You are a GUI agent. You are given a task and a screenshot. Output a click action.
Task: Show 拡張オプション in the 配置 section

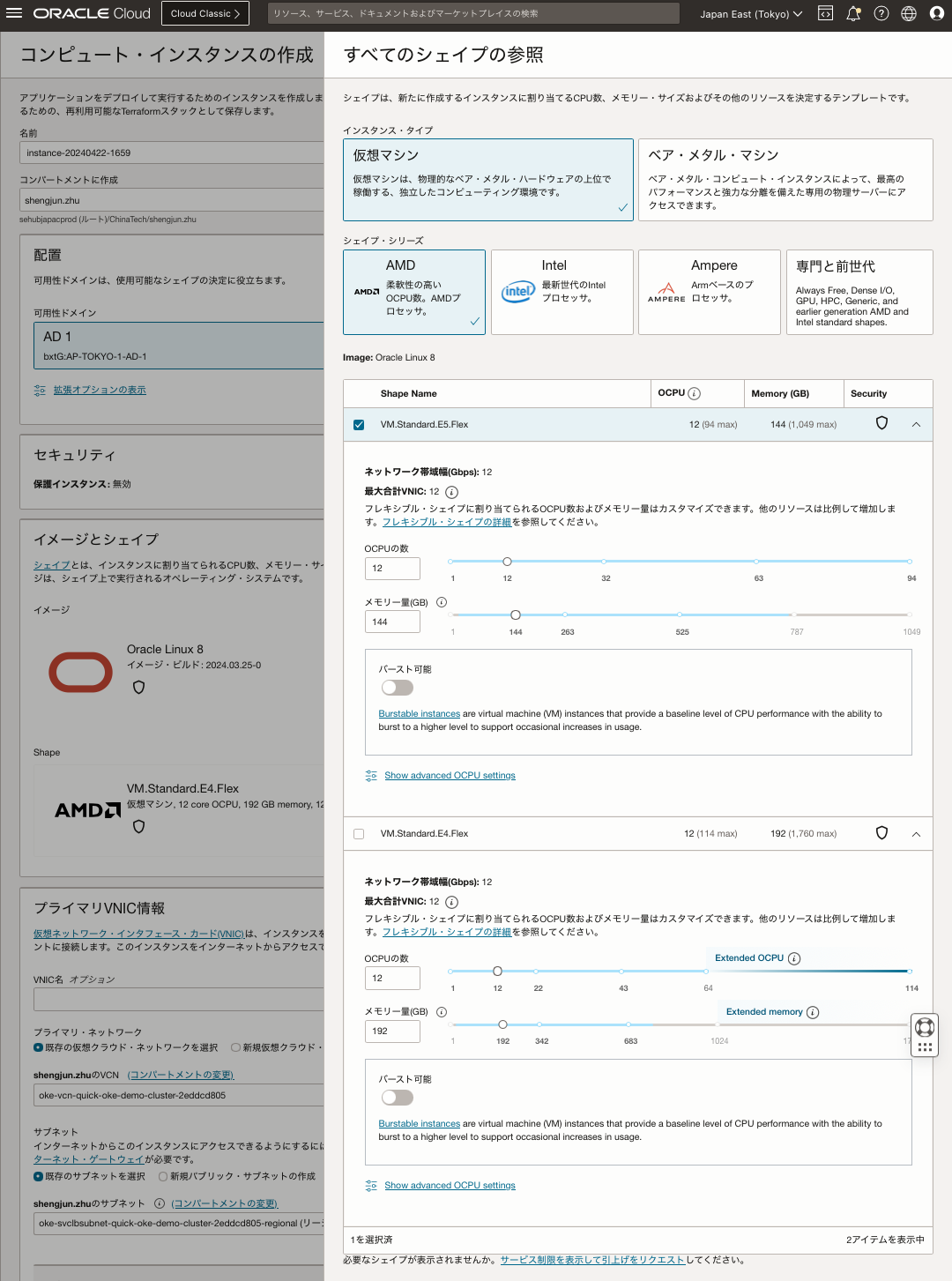point(99,389)
